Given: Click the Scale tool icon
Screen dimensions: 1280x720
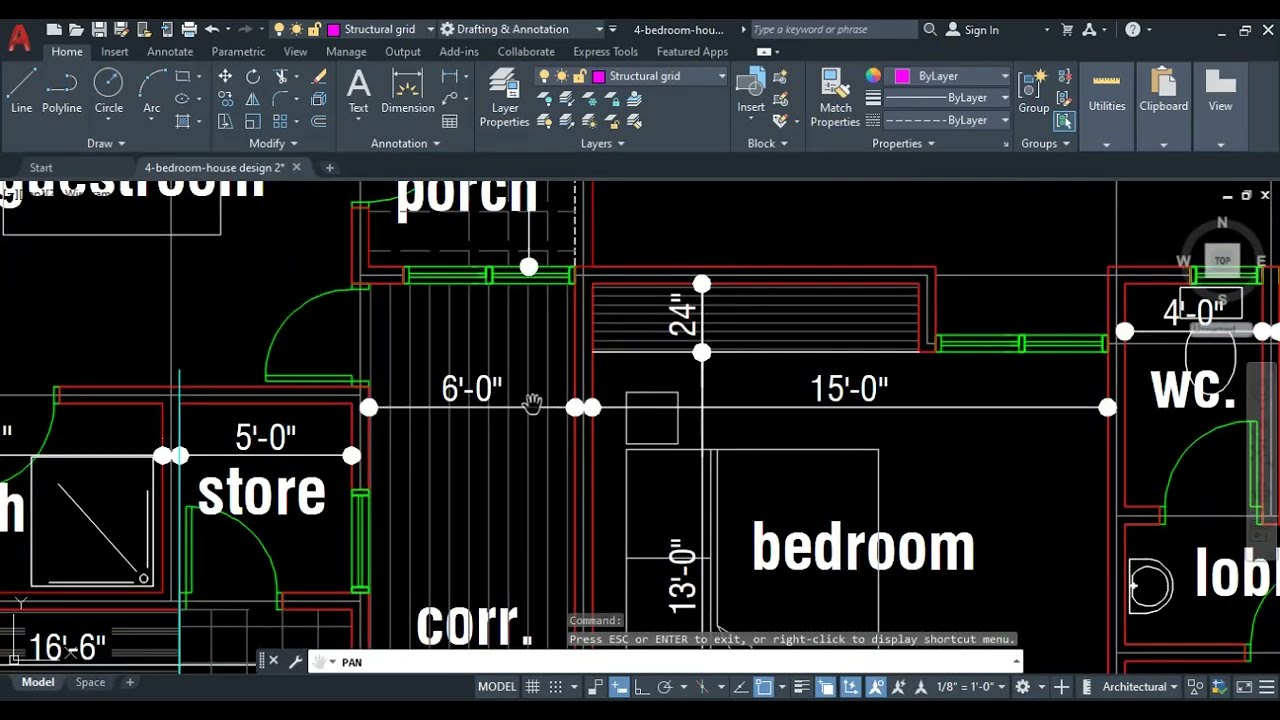Looking at the screenshot, I should pyautogui.click(x=253, y=122).
